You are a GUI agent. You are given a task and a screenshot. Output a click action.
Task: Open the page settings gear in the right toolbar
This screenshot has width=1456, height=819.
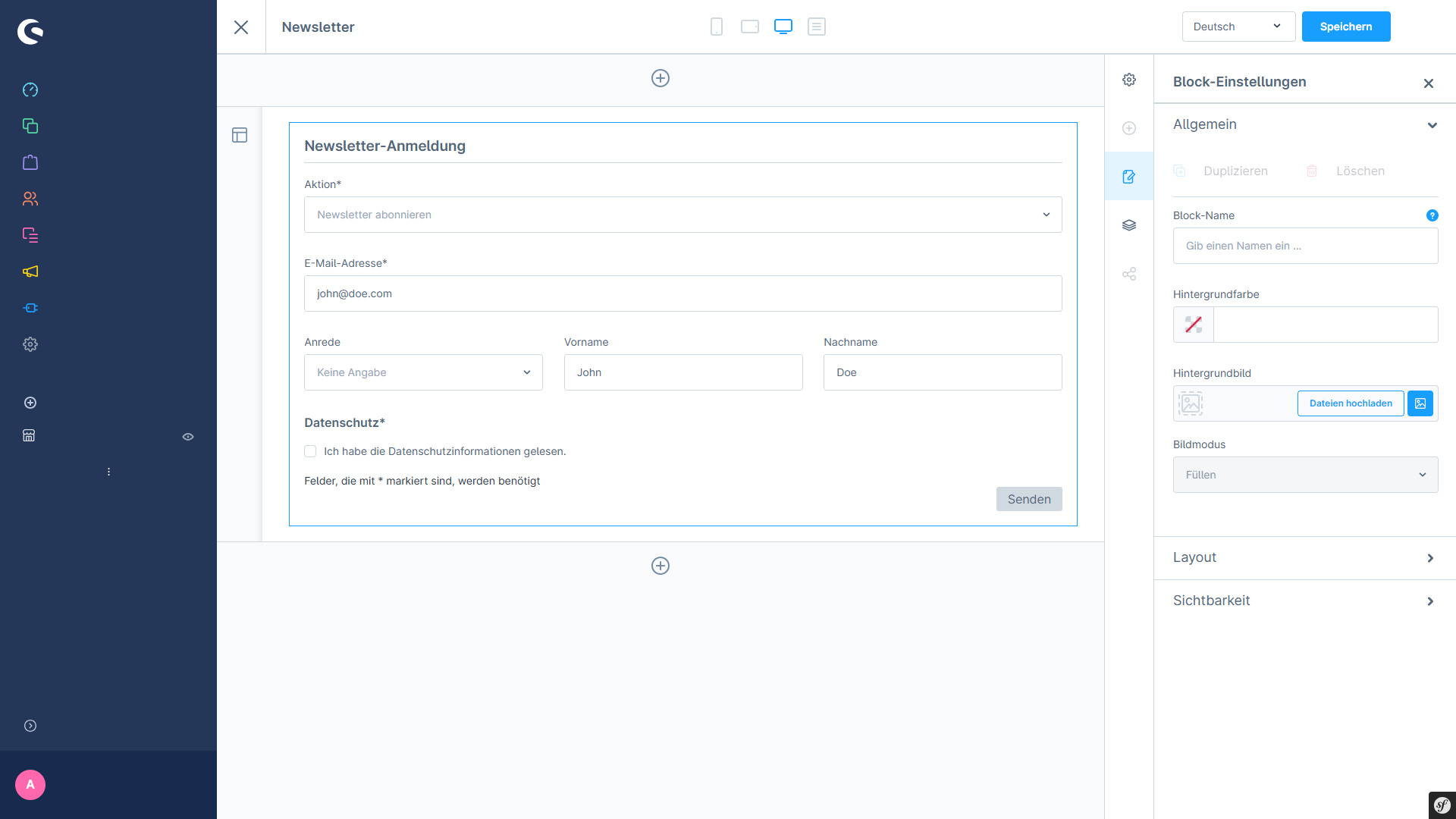pyautogui.click(x=1129, y=80)
